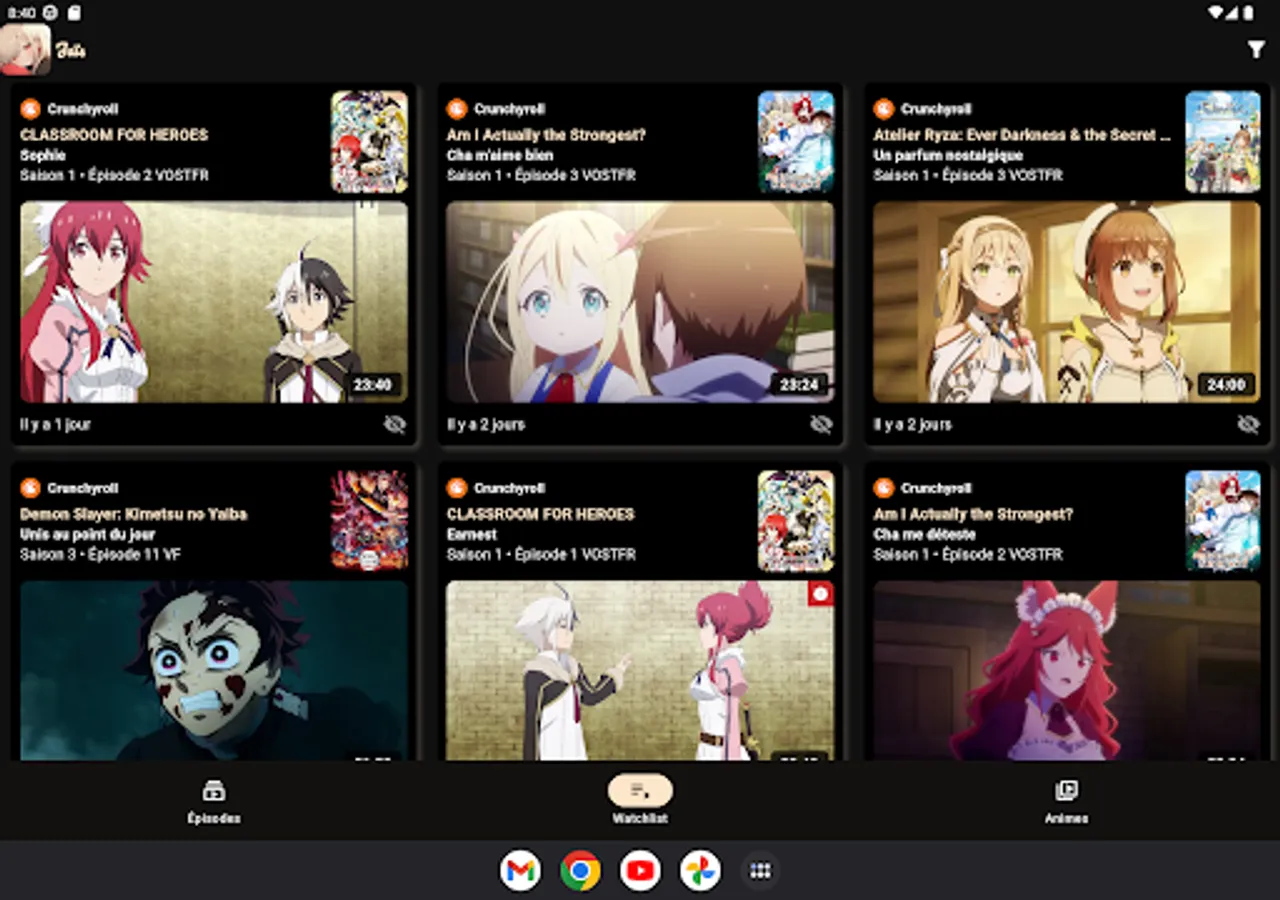
Task: Click the 23:40 duration badge
Action: [373, 385]
